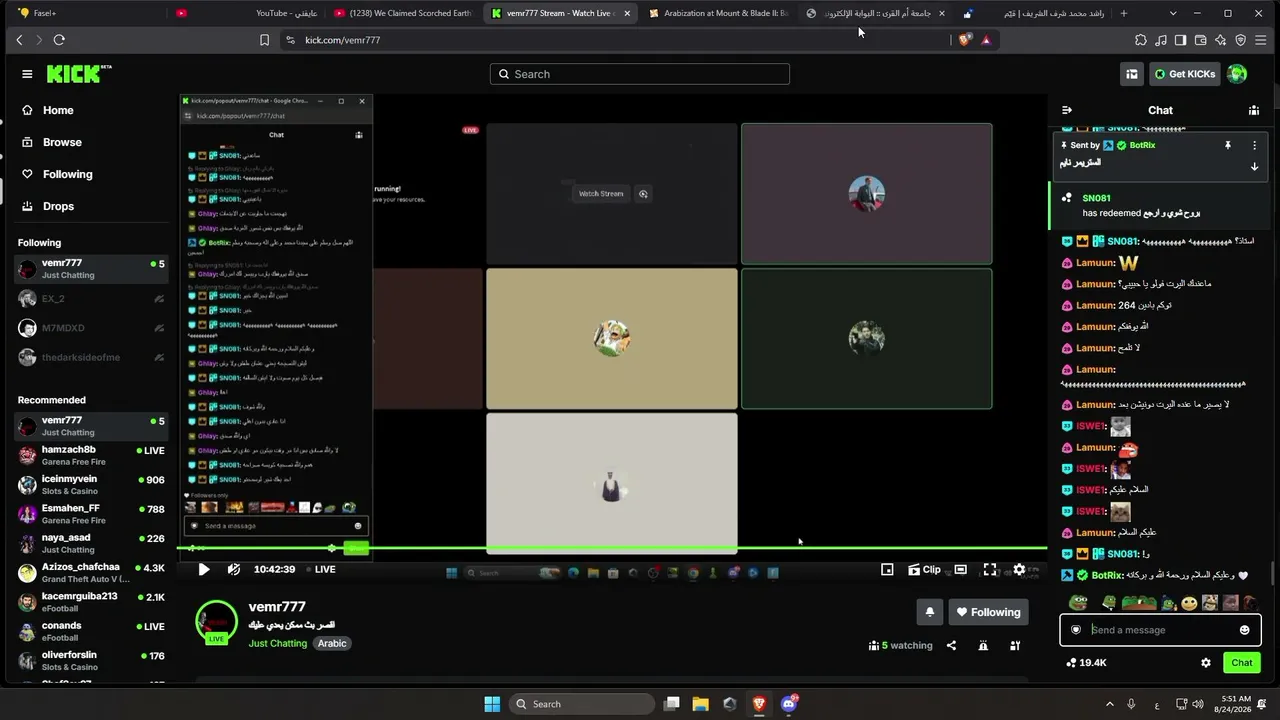Click chat identity badge in message box
Image resolution: width=1280 pixels, height=720 pixels.
click(1076, 630)
